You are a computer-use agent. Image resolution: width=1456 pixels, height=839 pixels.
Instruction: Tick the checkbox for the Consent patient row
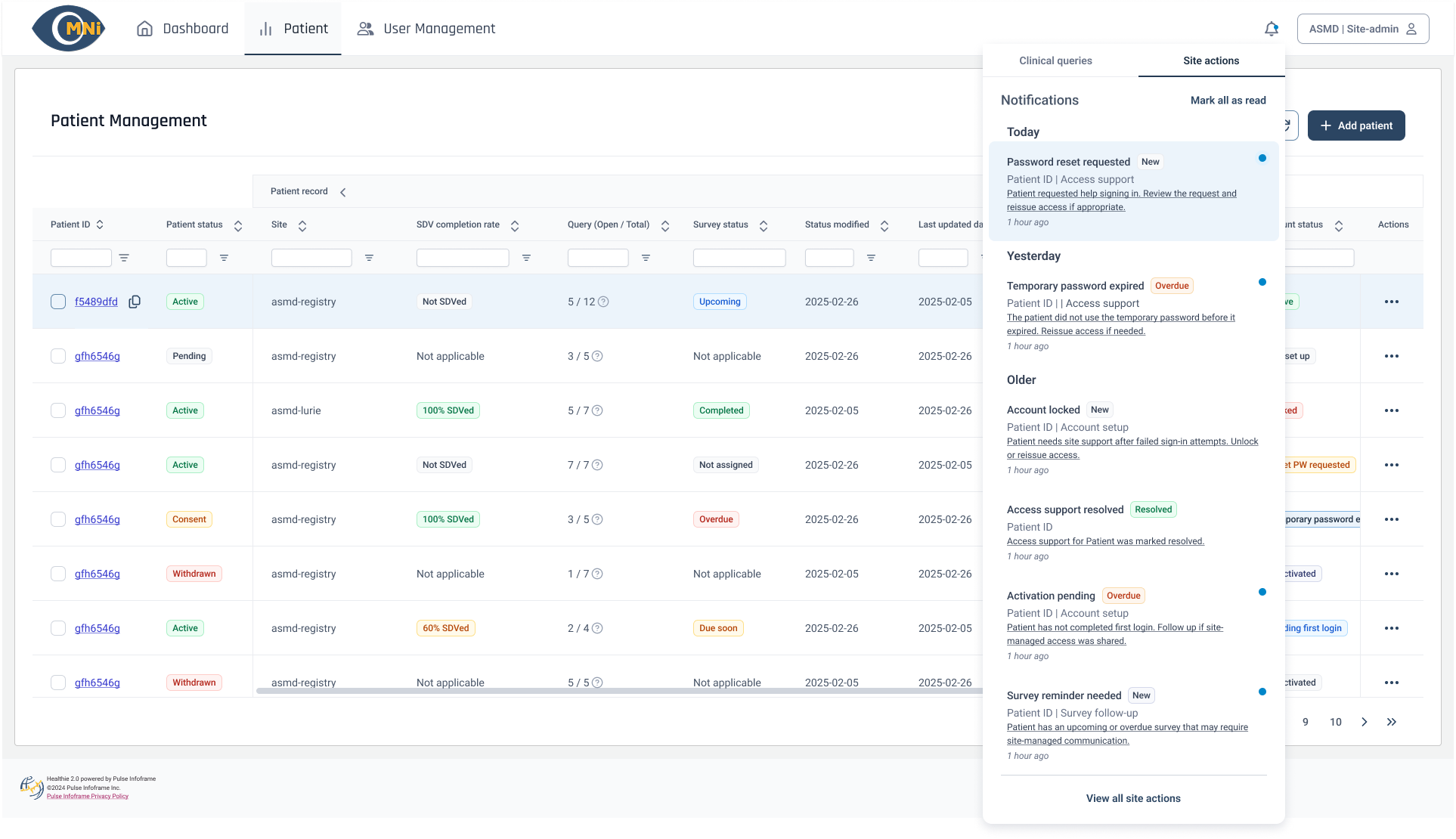pyautogui.click(x=58, y=519)
